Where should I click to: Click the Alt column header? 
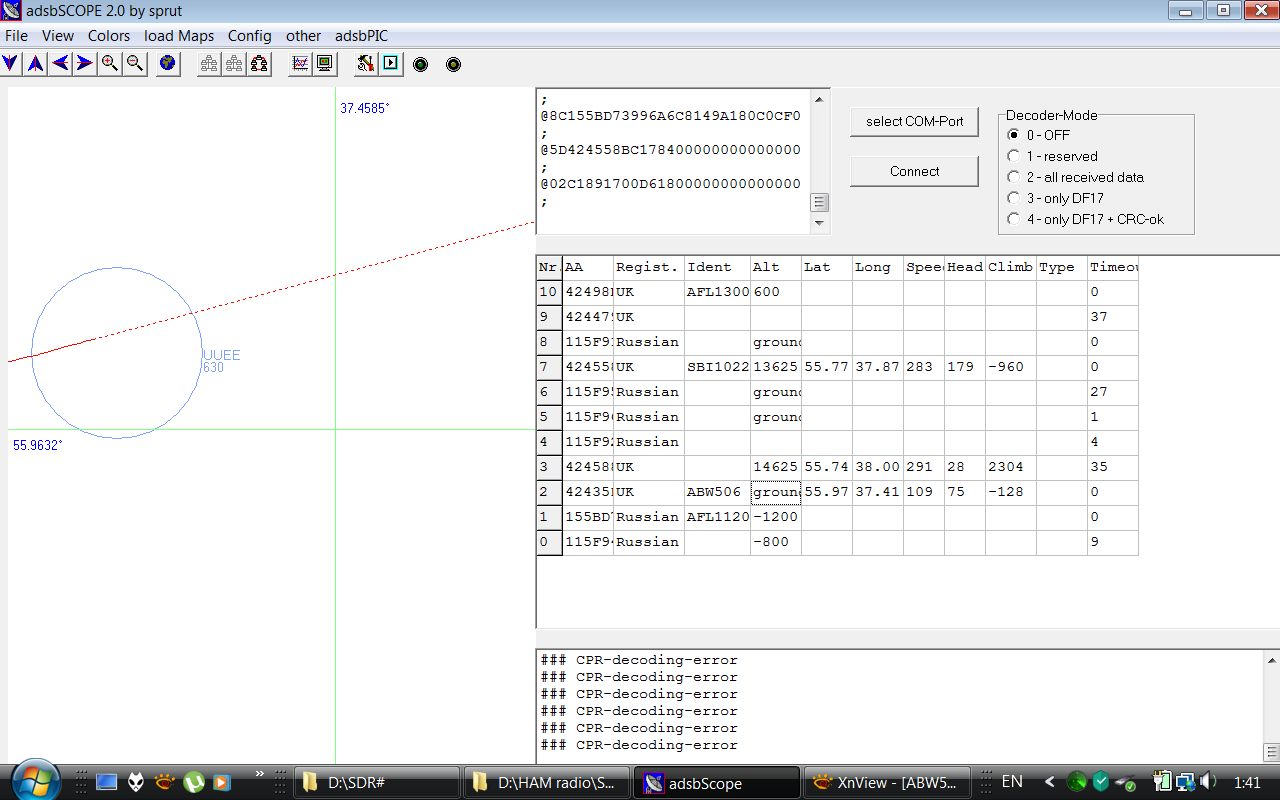[776, 267]
